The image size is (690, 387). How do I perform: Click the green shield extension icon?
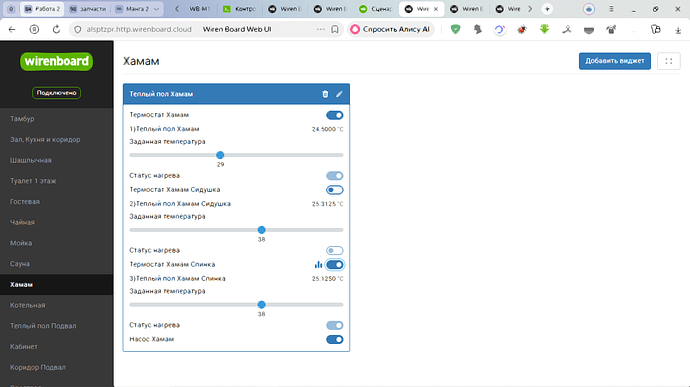tap(455, 29)
